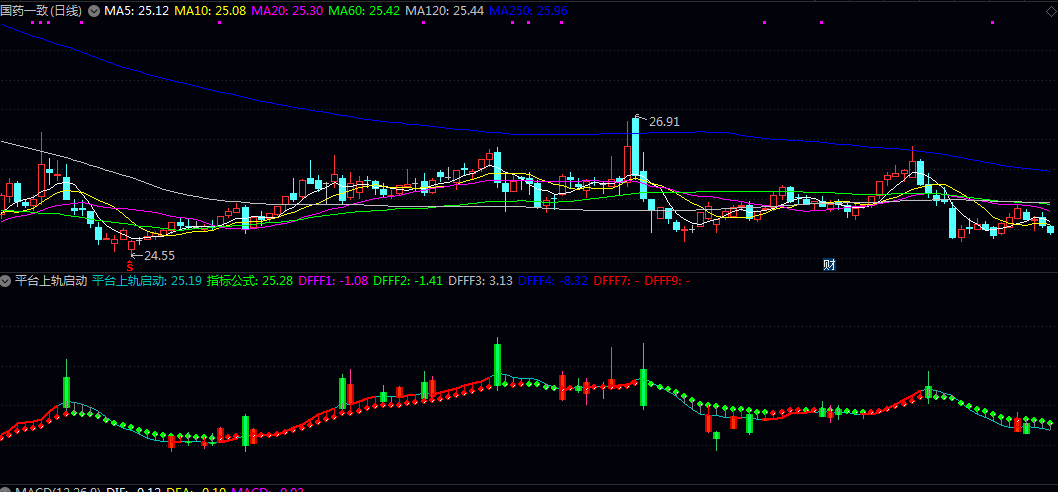Click the last cyan candlestick on the right

1050,229
